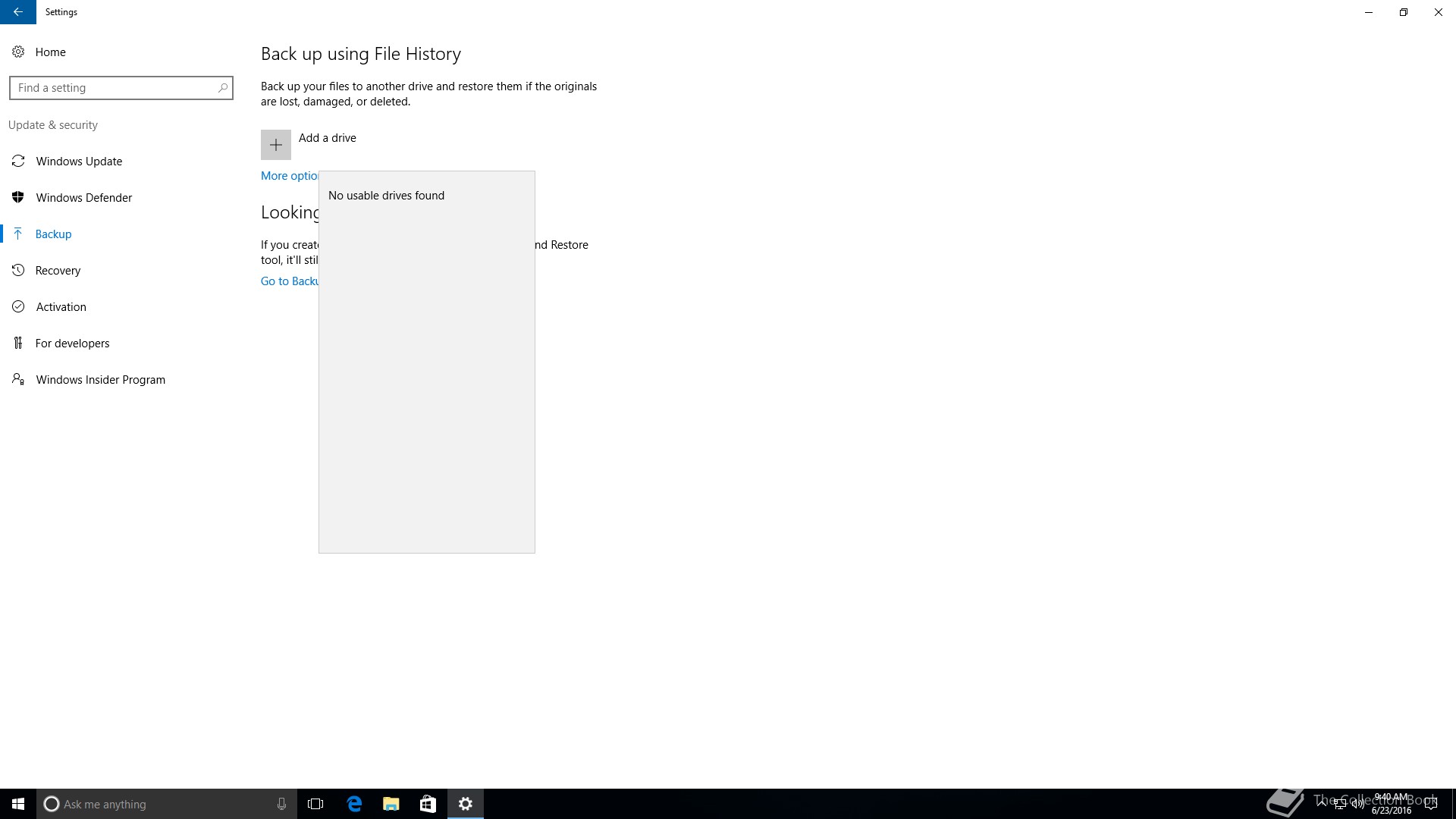Open the Recovery section
The height and width of the screenshot is (819, 1456).
pos(58,271)
